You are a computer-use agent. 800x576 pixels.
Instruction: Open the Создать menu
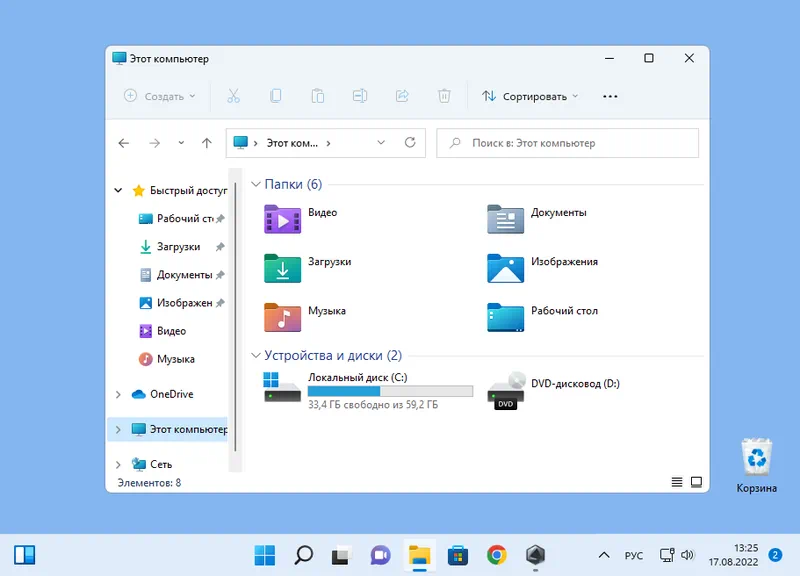(x=159, y=97)
